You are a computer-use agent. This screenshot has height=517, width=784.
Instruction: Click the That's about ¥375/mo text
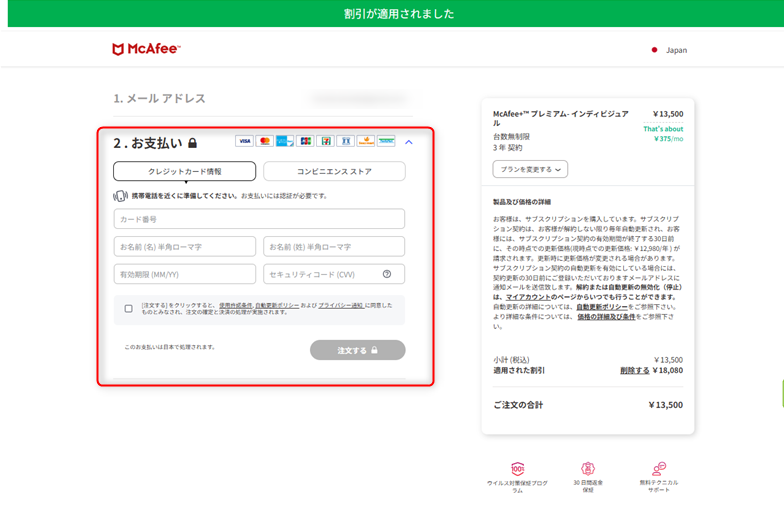tap(663, 134)
